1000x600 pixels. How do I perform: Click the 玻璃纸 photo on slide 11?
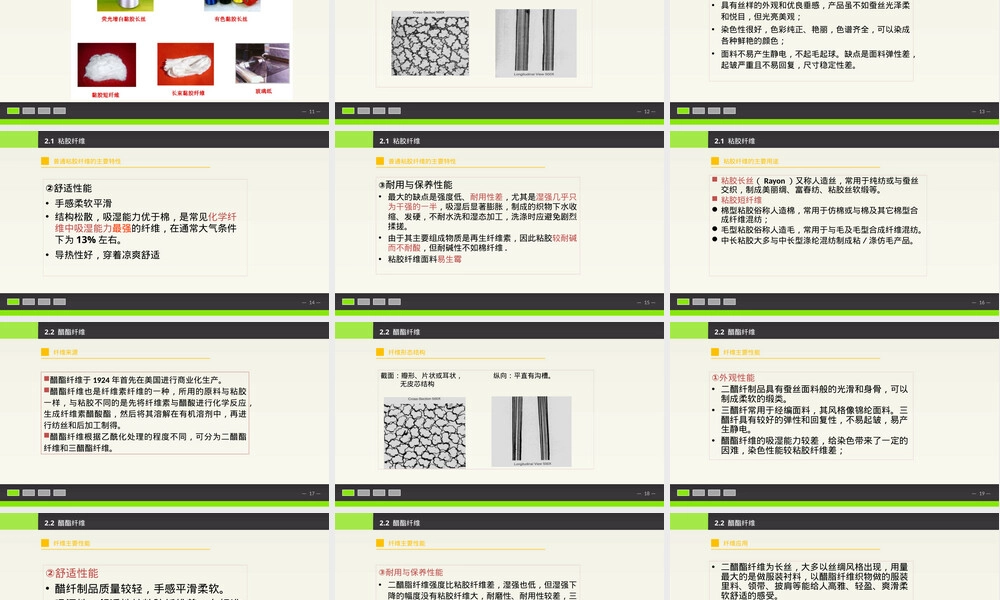click(263, 63)
